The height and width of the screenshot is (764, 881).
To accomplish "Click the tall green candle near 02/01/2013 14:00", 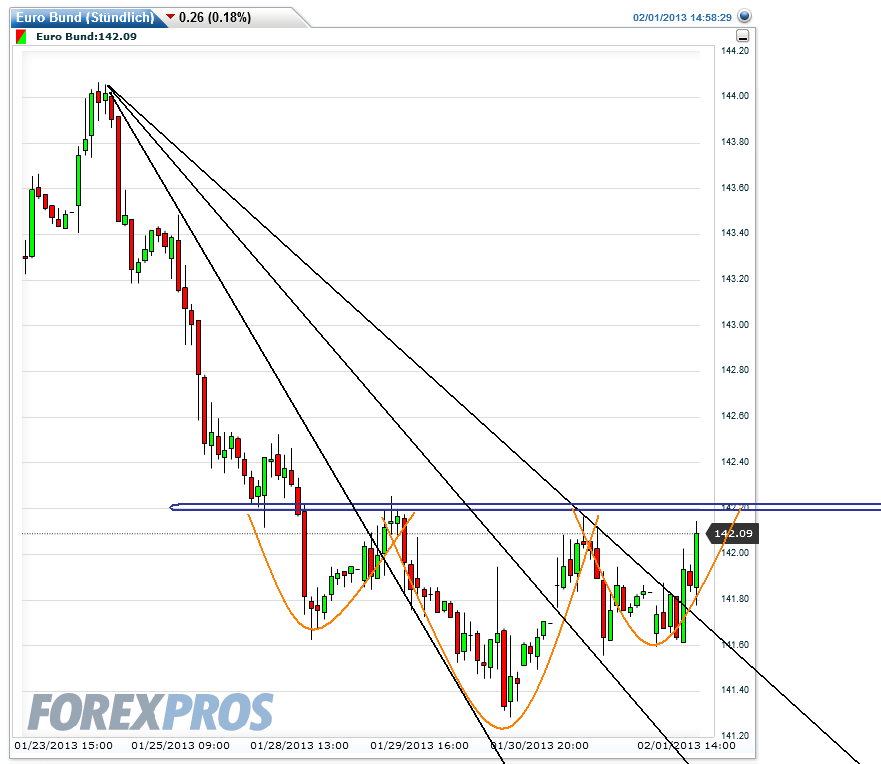I will pyautogui.click(x=695, y=560).
